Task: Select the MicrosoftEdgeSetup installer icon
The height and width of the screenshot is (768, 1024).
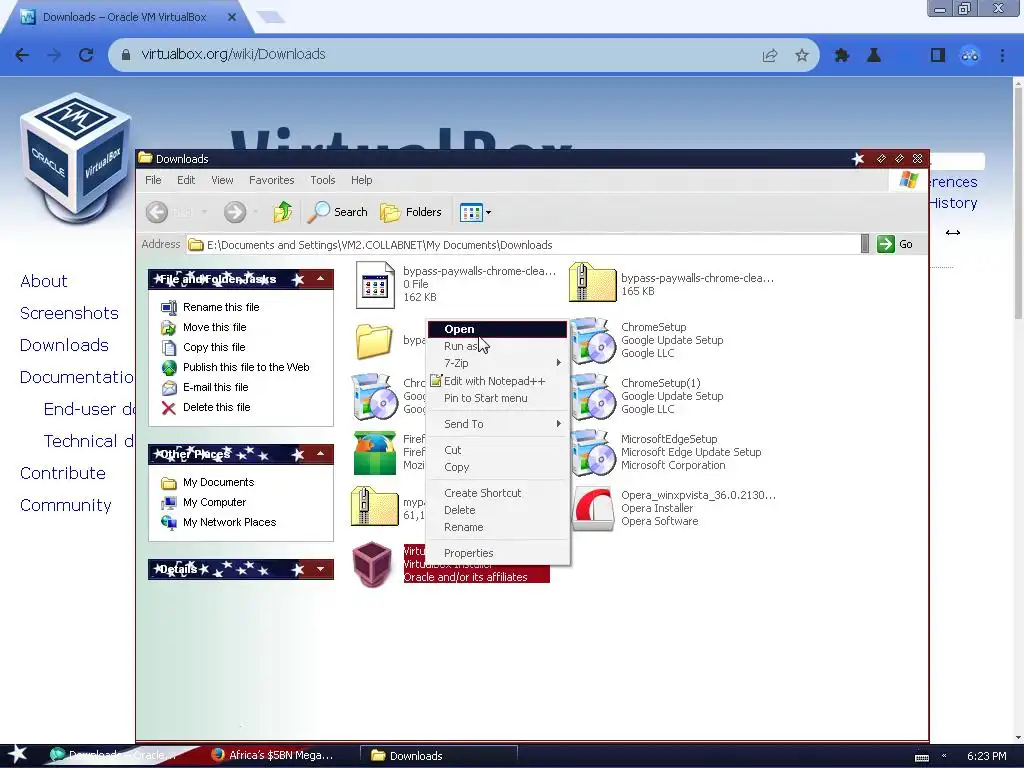Action: point(592,453)
